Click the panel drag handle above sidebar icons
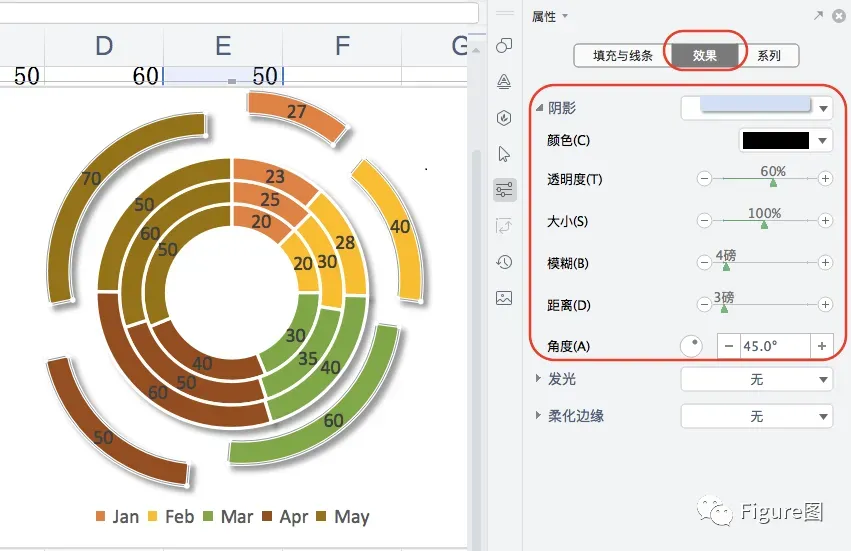The height and width of the screenshot is (551, 851). [x=504, y=12]
